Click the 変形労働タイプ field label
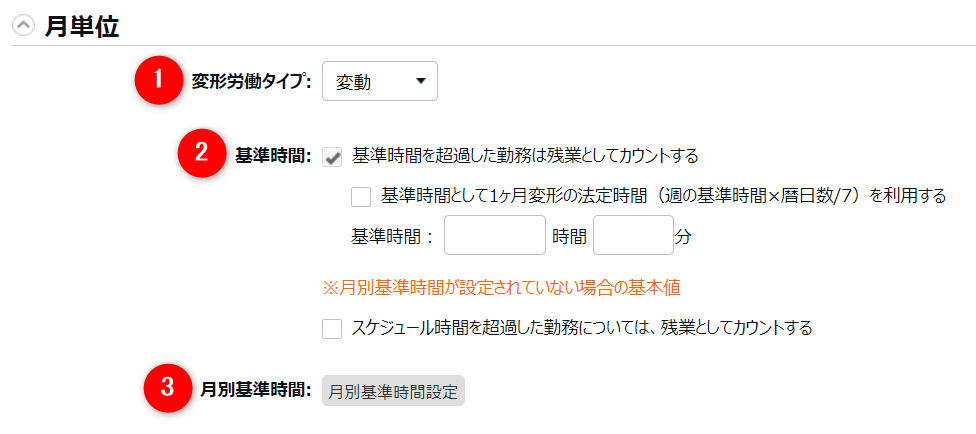976x434 pixels. [252, 82]
